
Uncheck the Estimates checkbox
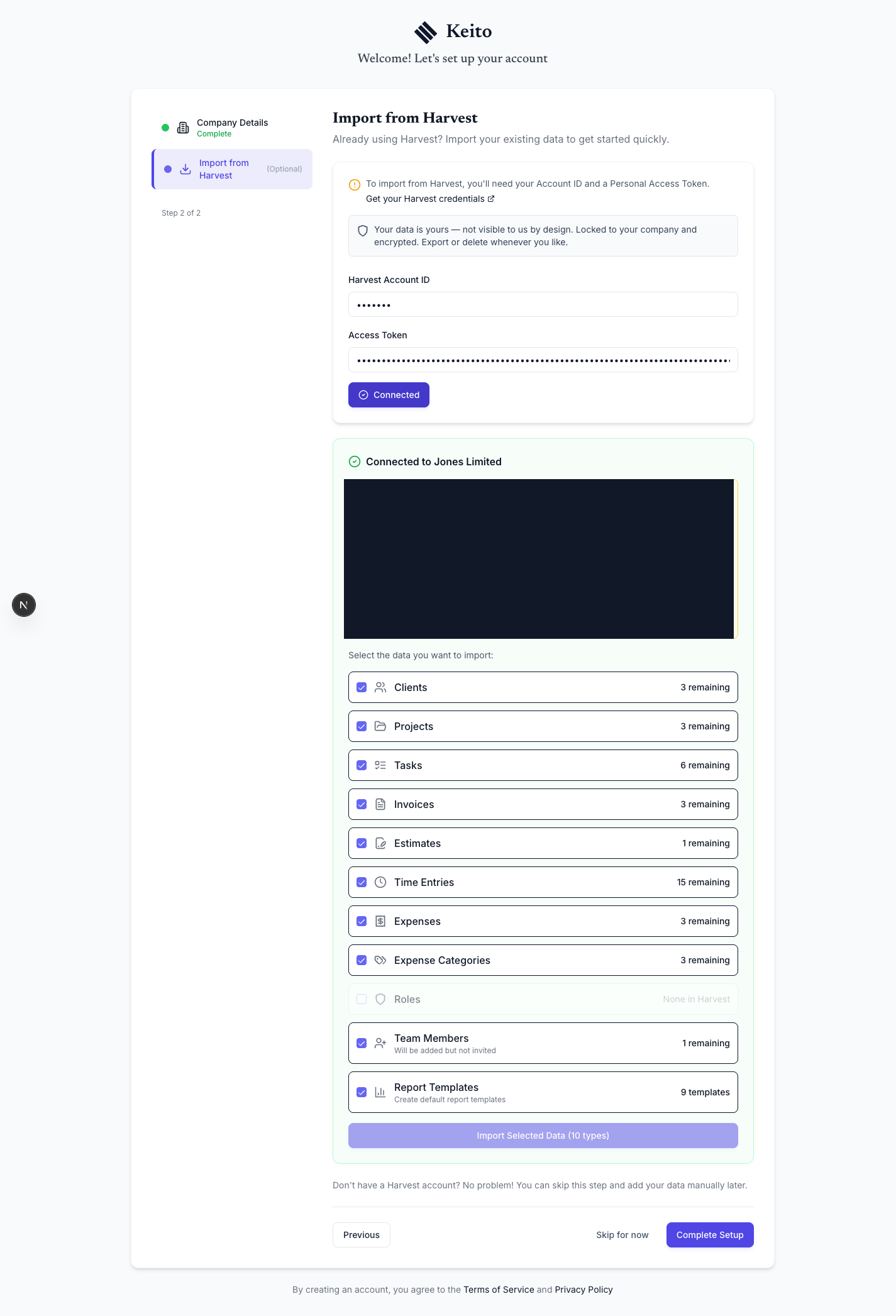[362, 843]
